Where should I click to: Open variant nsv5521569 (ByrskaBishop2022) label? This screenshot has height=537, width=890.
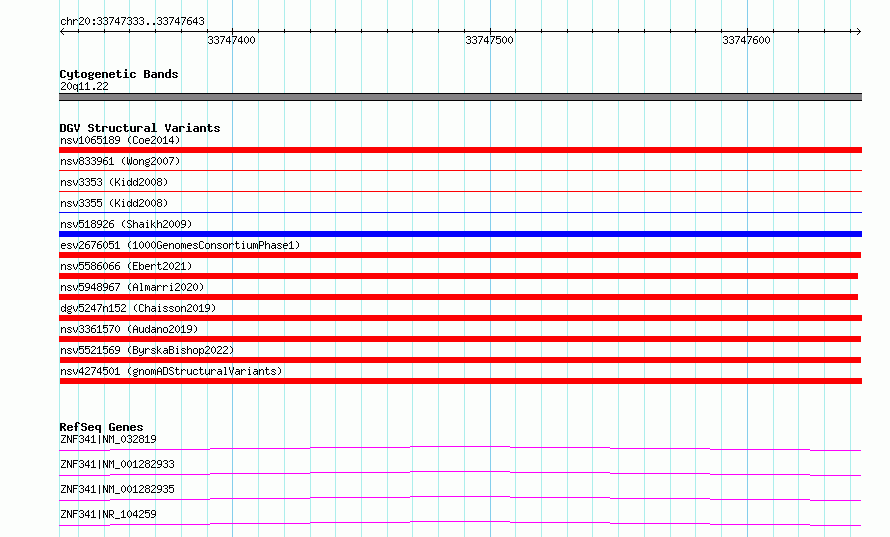[x=147, y=350]
